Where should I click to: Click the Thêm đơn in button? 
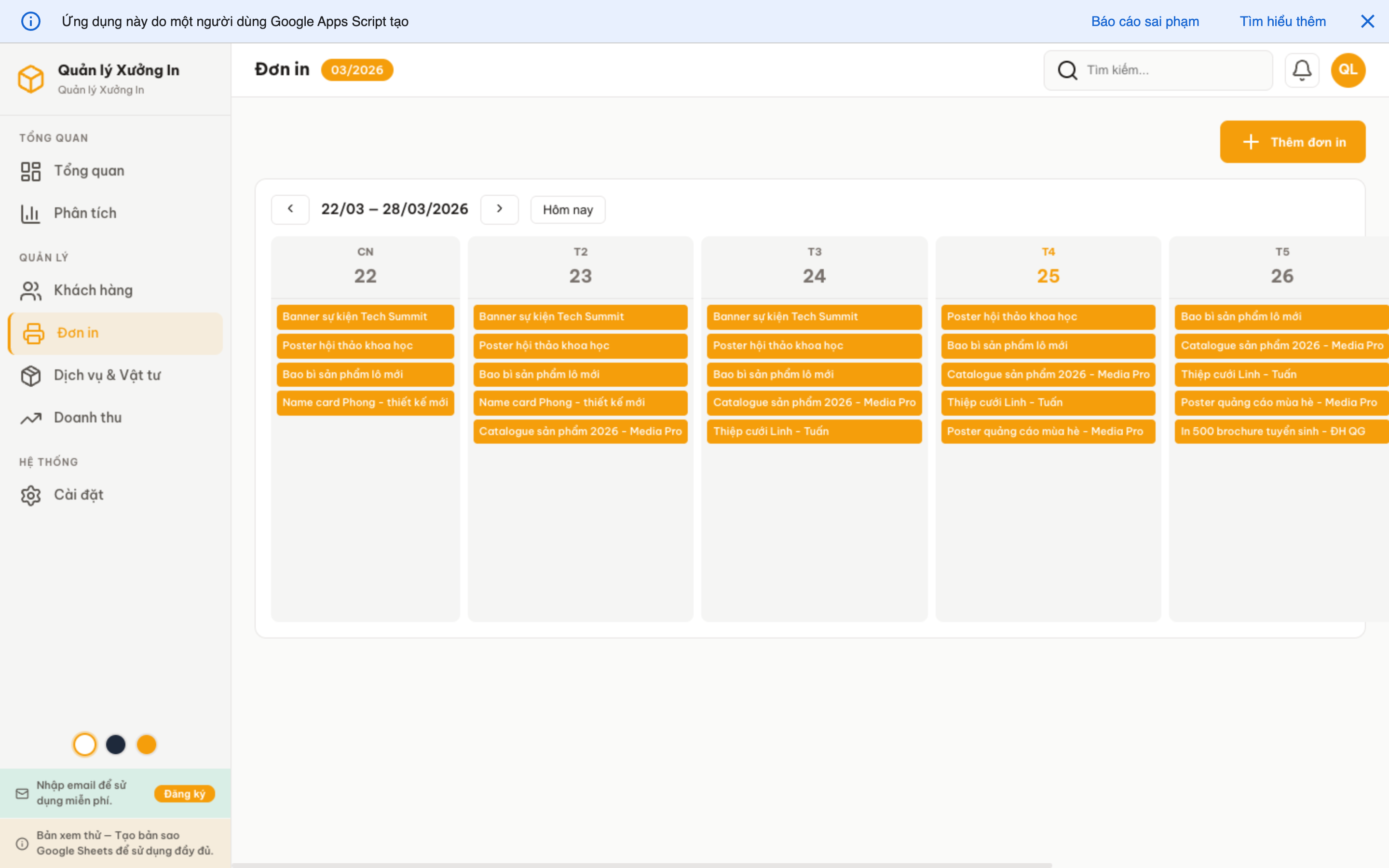click(1293, 142)
